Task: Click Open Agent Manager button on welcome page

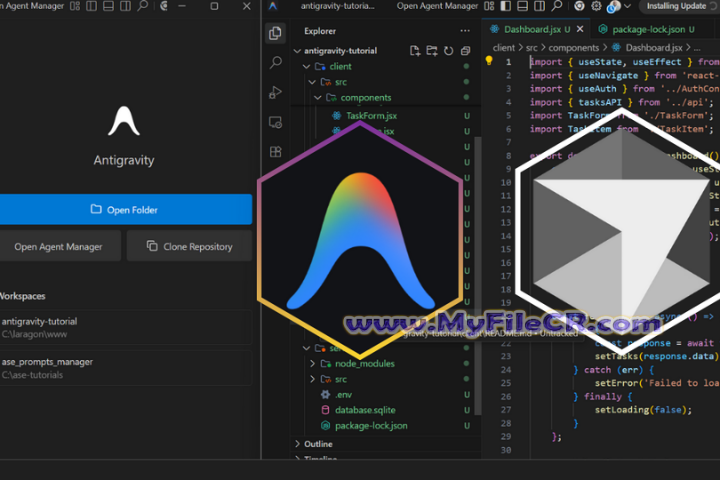Action: point(58,247)
